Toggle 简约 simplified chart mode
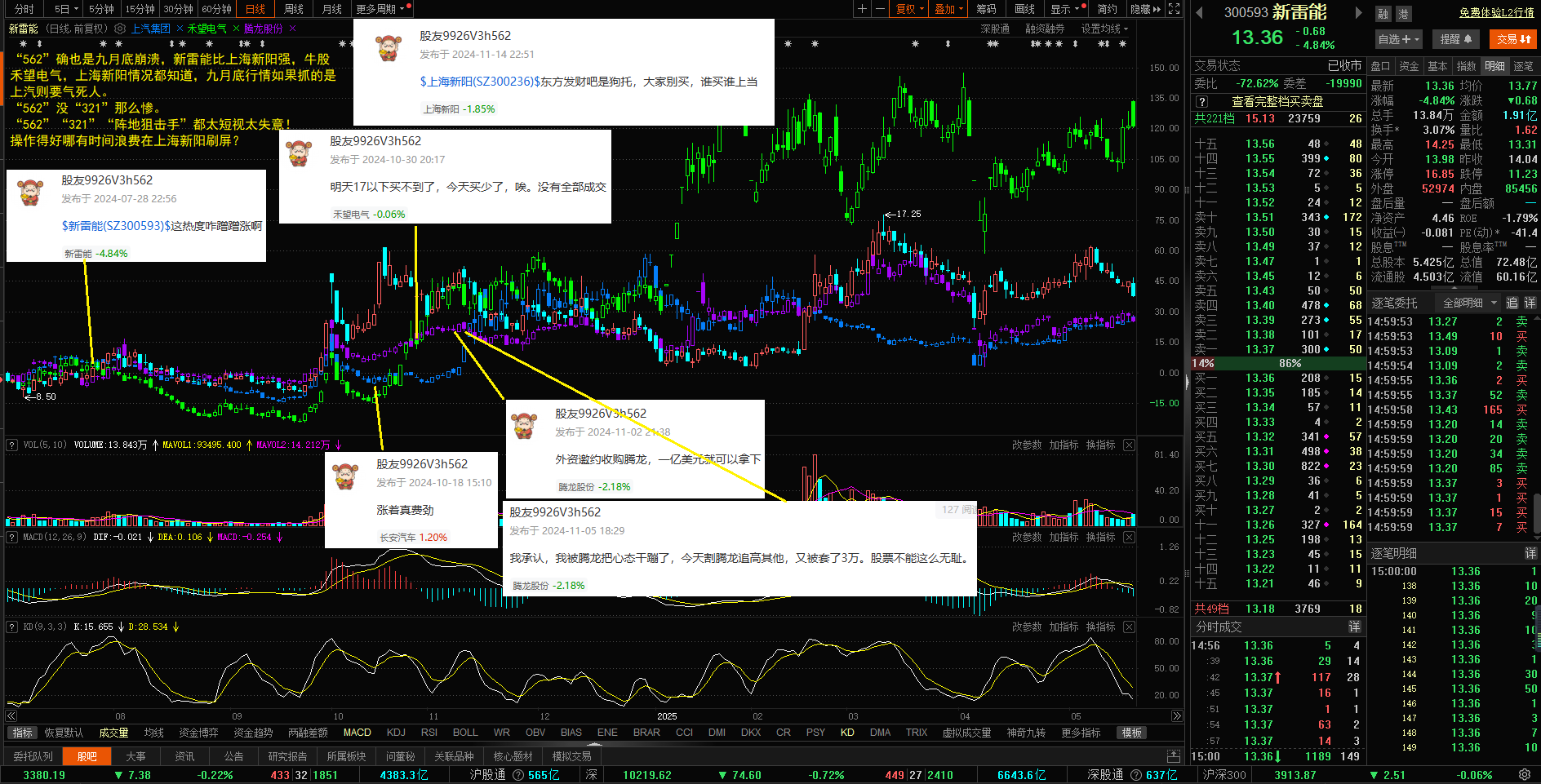 coord(1108,9)
